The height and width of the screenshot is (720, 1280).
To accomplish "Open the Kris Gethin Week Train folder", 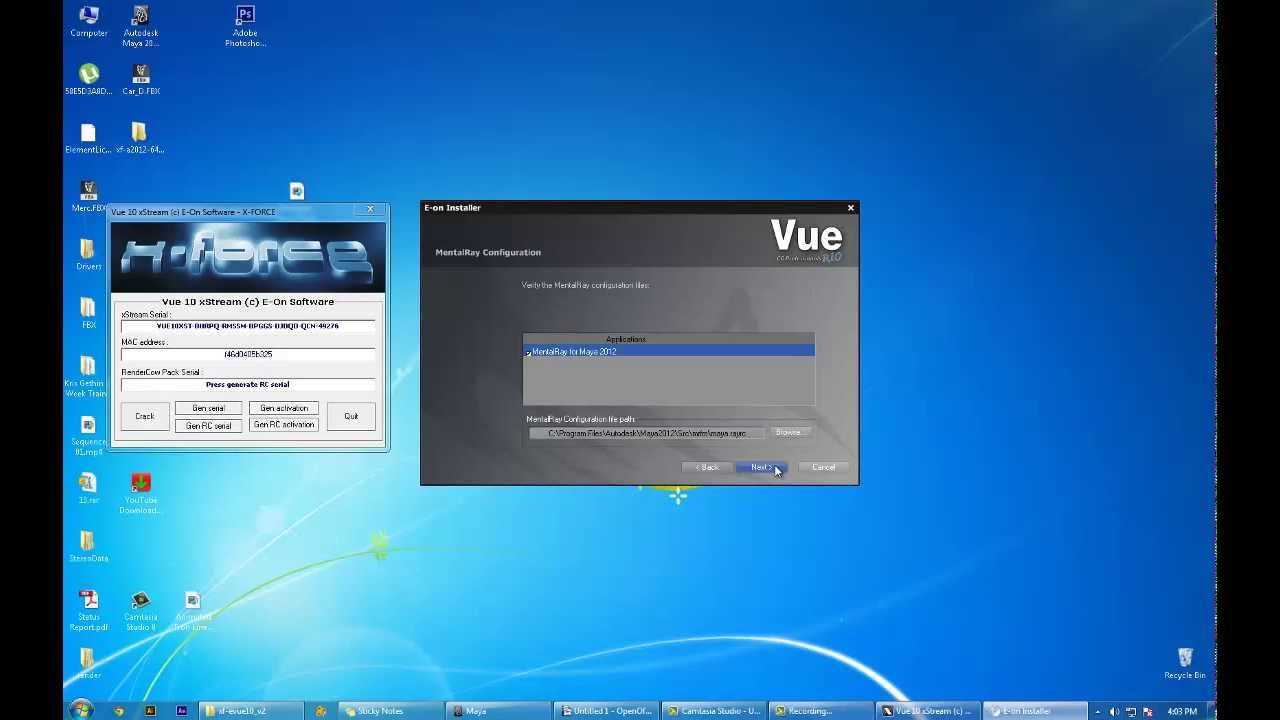I will pos(87,376).
